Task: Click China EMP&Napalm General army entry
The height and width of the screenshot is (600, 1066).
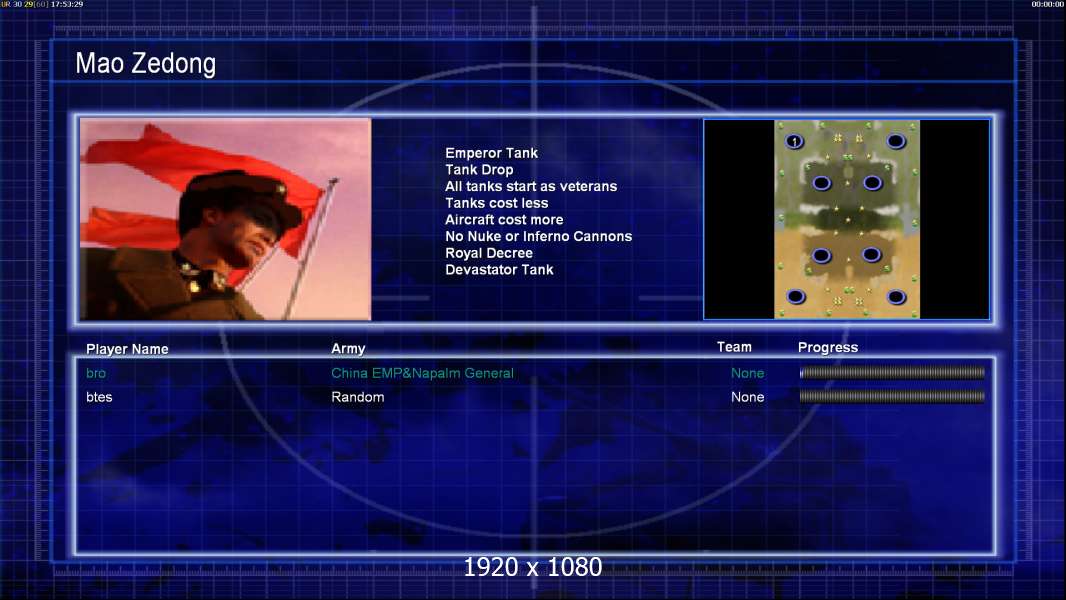Action: (x=422, y=373)
